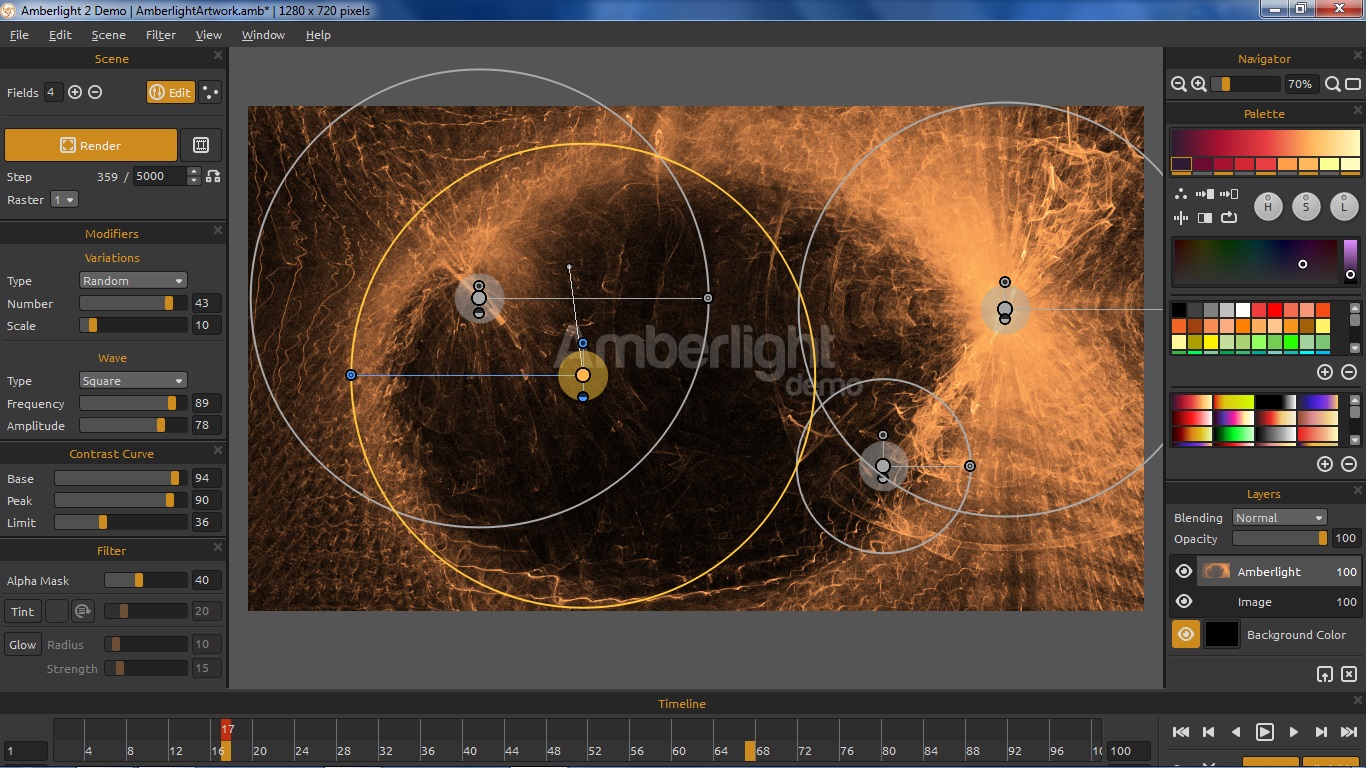The height and width of the screenshot is (768, 1366).
Task: Open Variations Type dropdown showing Random
Action: (x=133, y=281)
